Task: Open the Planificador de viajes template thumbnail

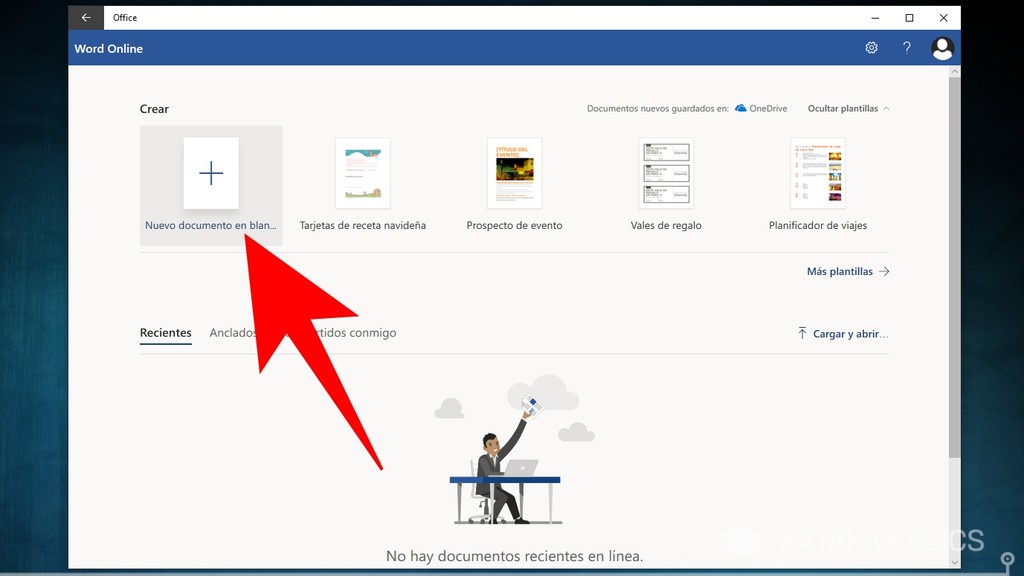Action: click(818, 173)
